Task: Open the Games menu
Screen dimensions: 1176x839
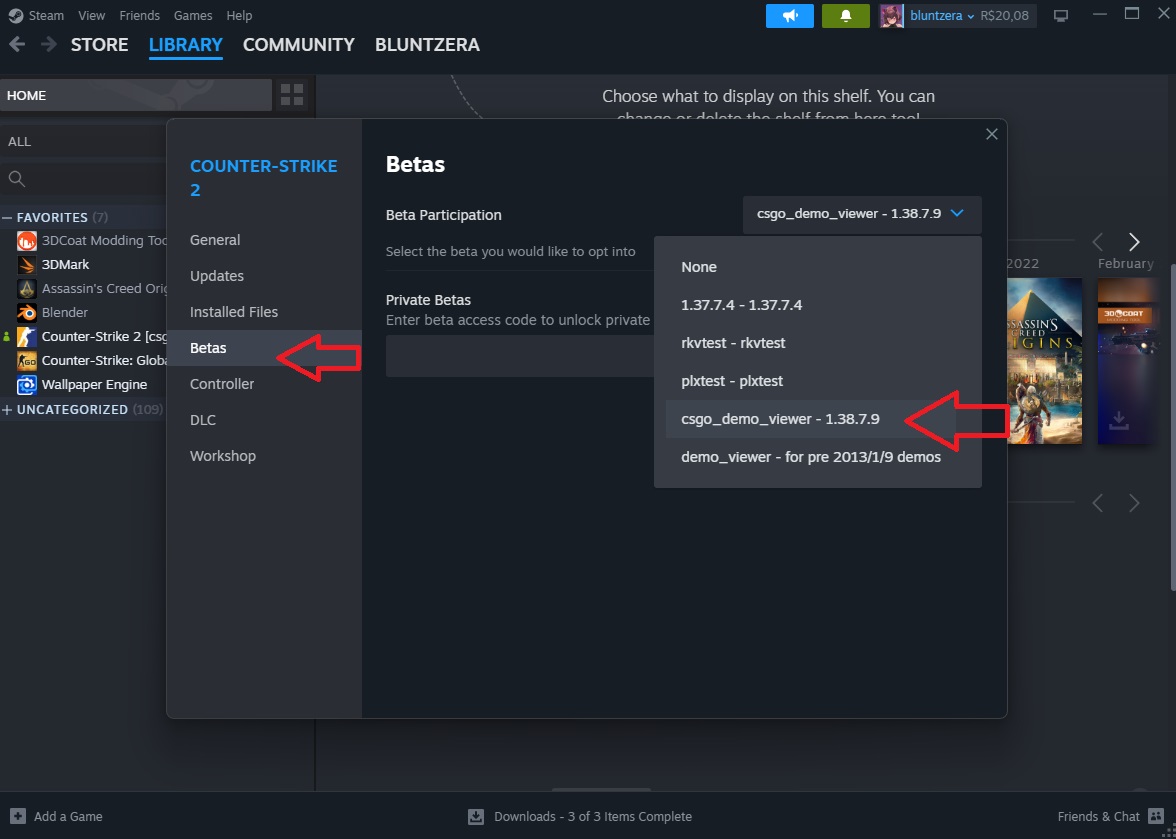Action: pos(193,15)
